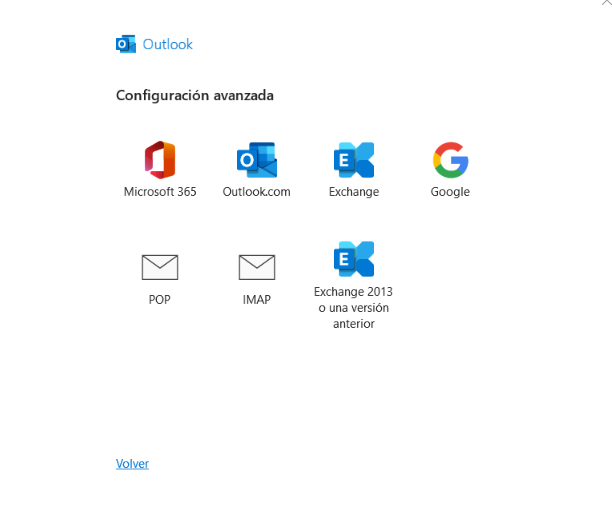Screen dimensions: 612x519
Task: Click the Outlook logo in the header
Action: tap(126, 44)
